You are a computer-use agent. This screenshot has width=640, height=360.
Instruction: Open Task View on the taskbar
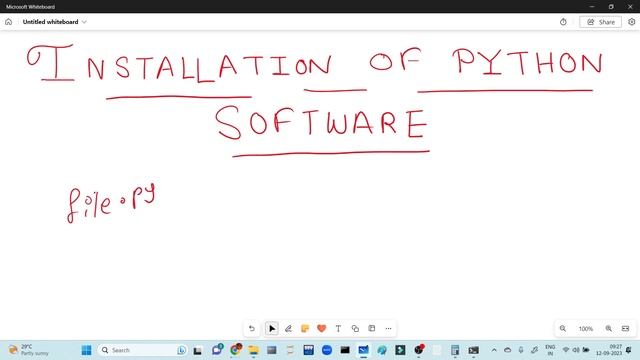198,350
